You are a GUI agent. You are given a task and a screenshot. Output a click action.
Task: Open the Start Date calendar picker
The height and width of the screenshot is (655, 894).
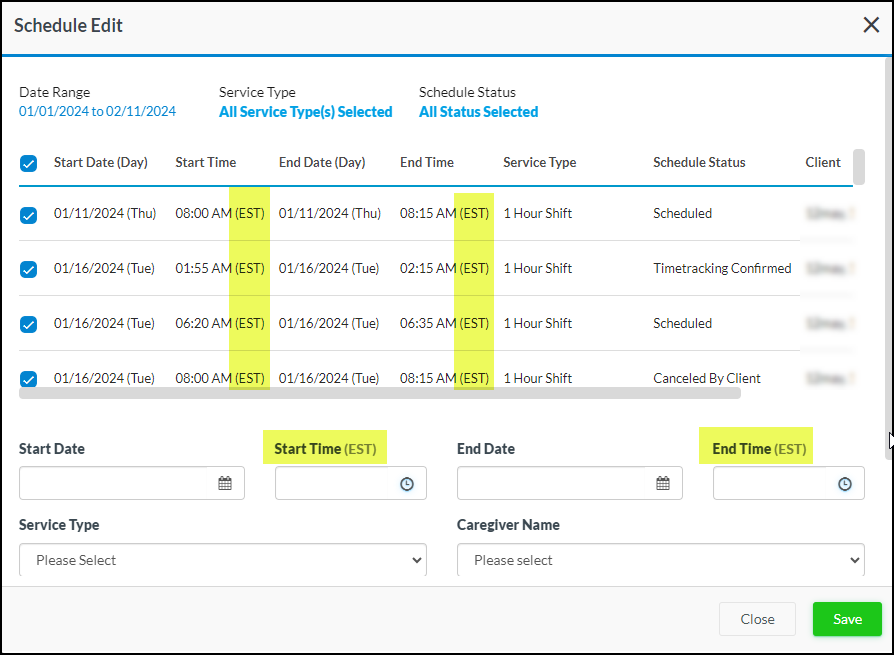tap(225, 483)
